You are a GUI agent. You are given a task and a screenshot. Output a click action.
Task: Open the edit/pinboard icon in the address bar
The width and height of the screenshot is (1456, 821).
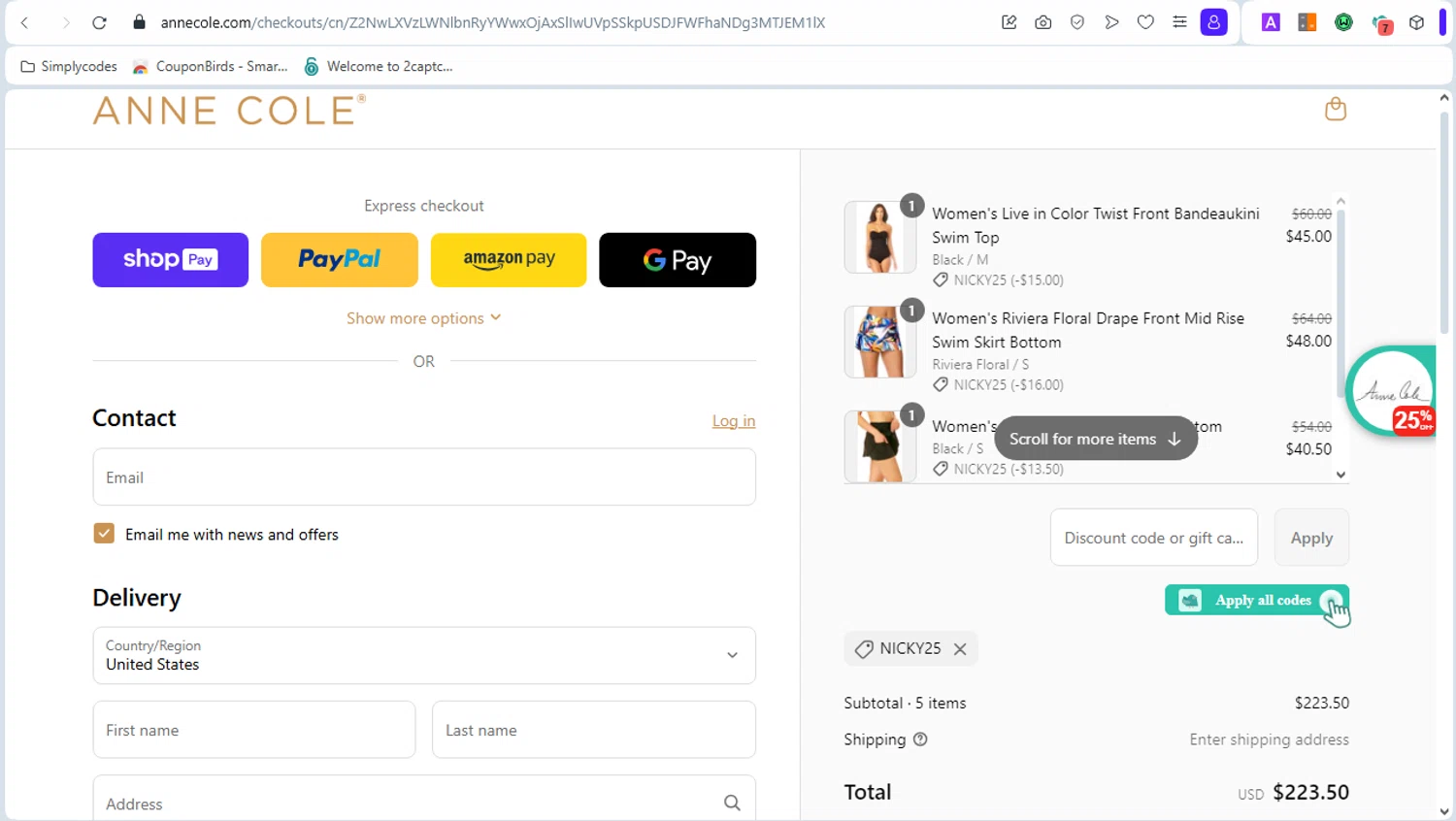[x=1009, y=22]
